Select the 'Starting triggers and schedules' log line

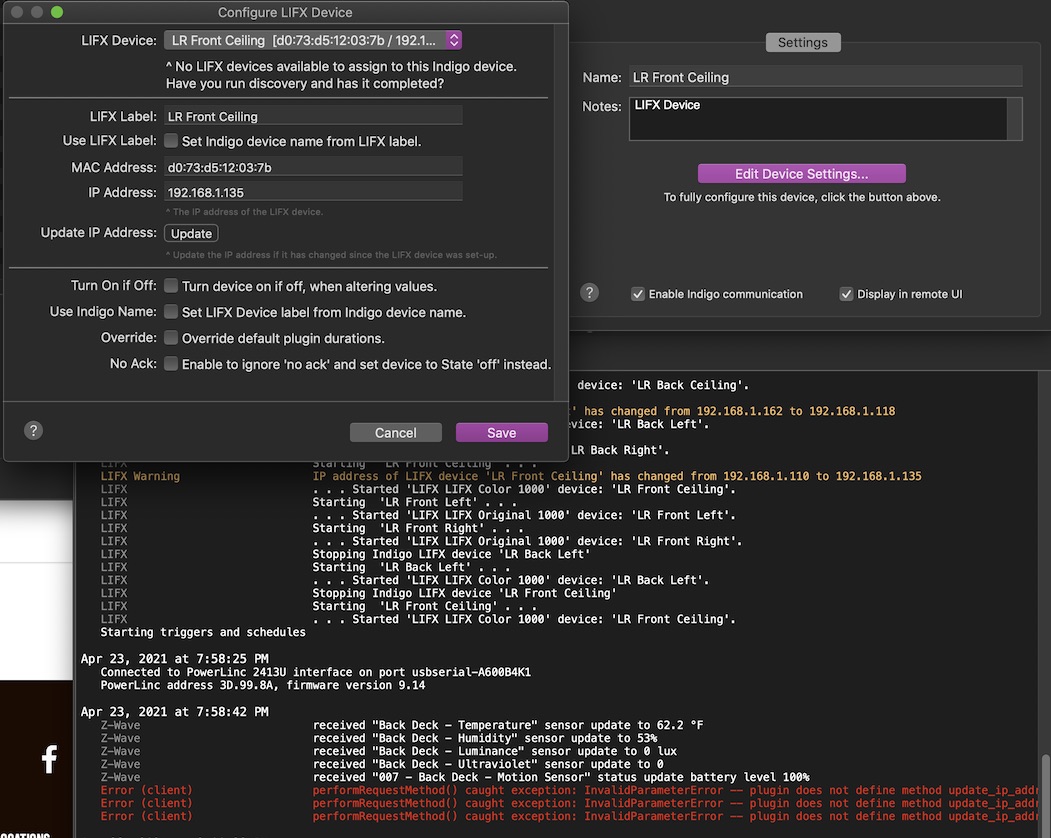click(203, 632)
